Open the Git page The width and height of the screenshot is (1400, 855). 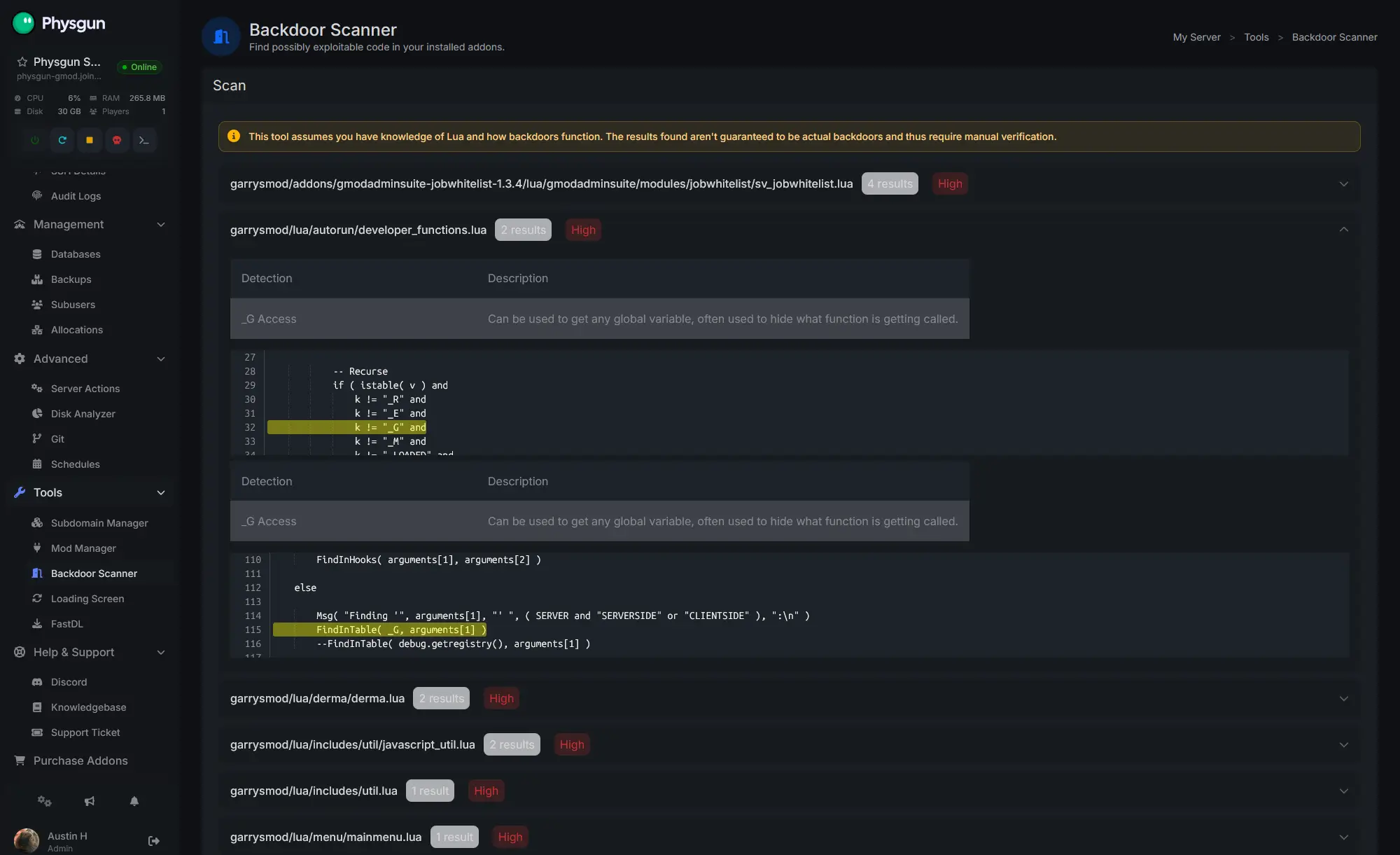click(57, 439)
